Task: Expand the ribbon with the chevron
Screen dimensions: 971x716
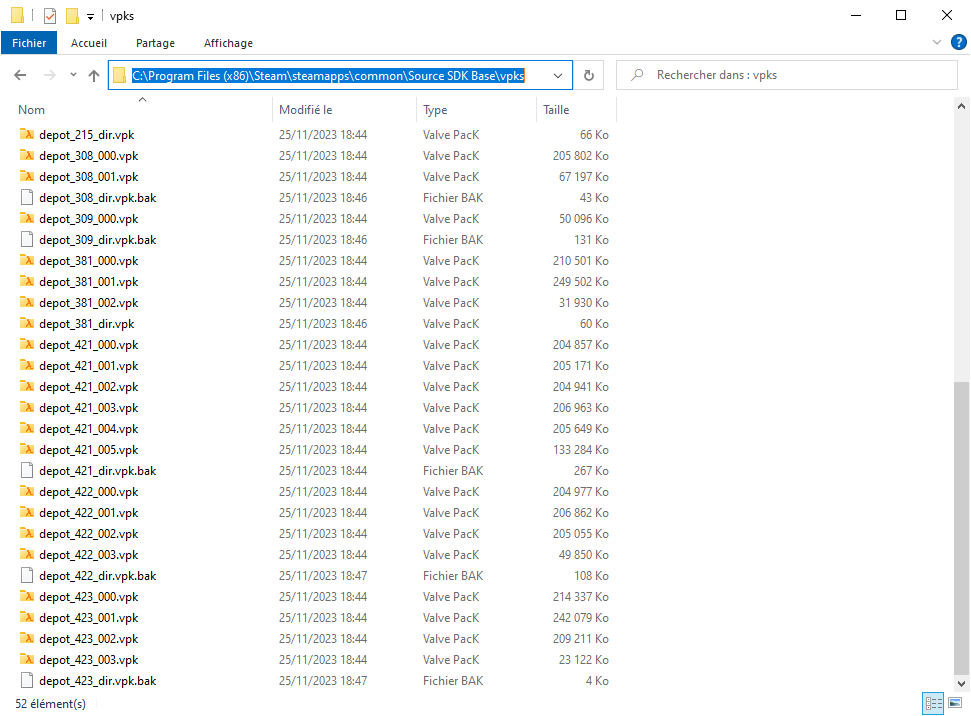Action: tap(936, 42)
